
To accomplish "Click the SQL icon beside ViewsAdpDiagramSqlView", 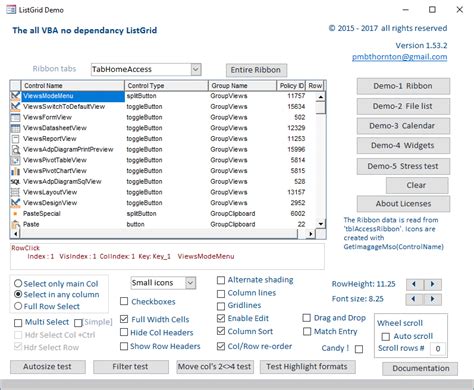I will pyautogui.click(x=15, y=182).
